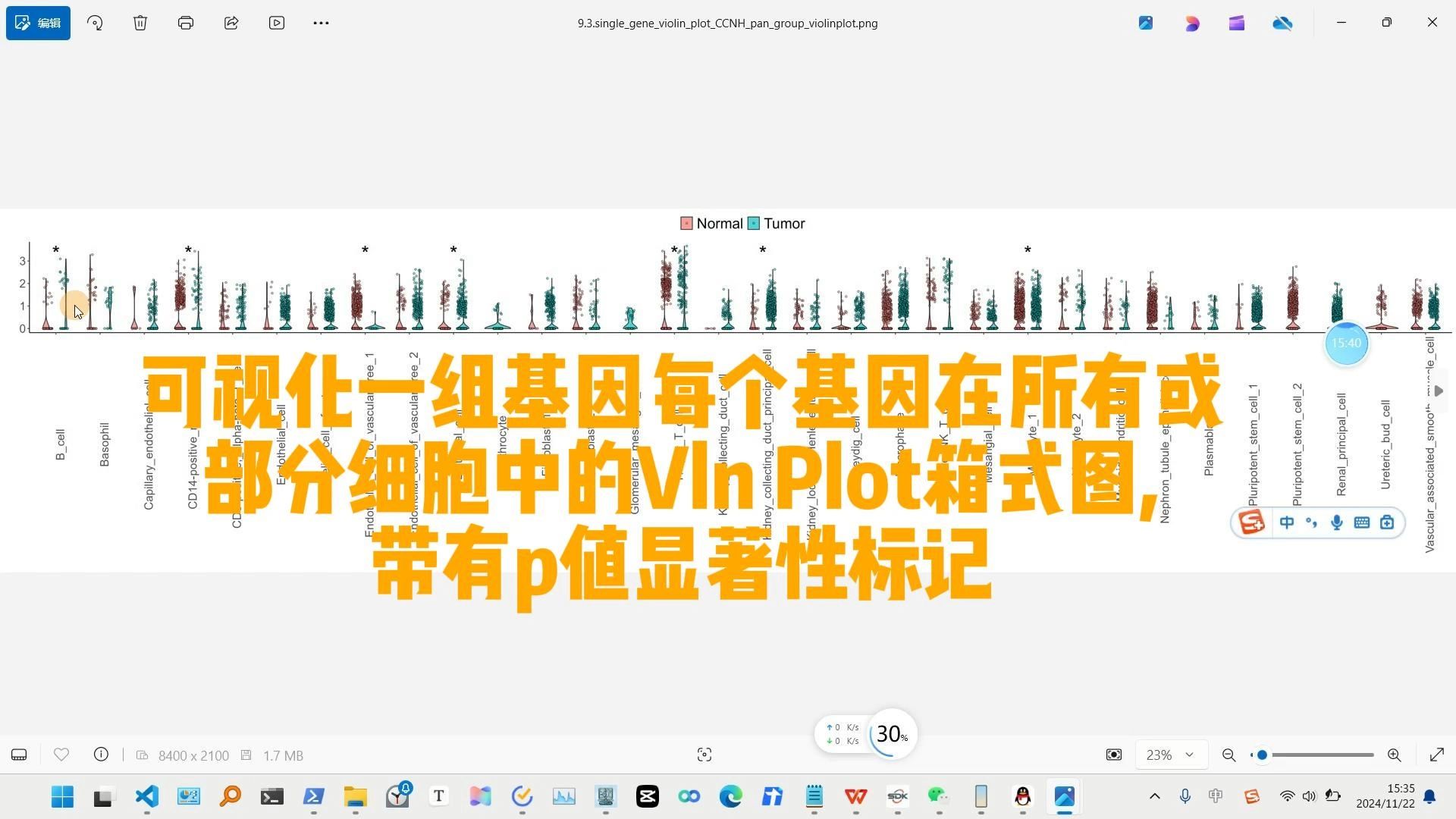
Task: Show file information for the image
Action: (101, 755)
